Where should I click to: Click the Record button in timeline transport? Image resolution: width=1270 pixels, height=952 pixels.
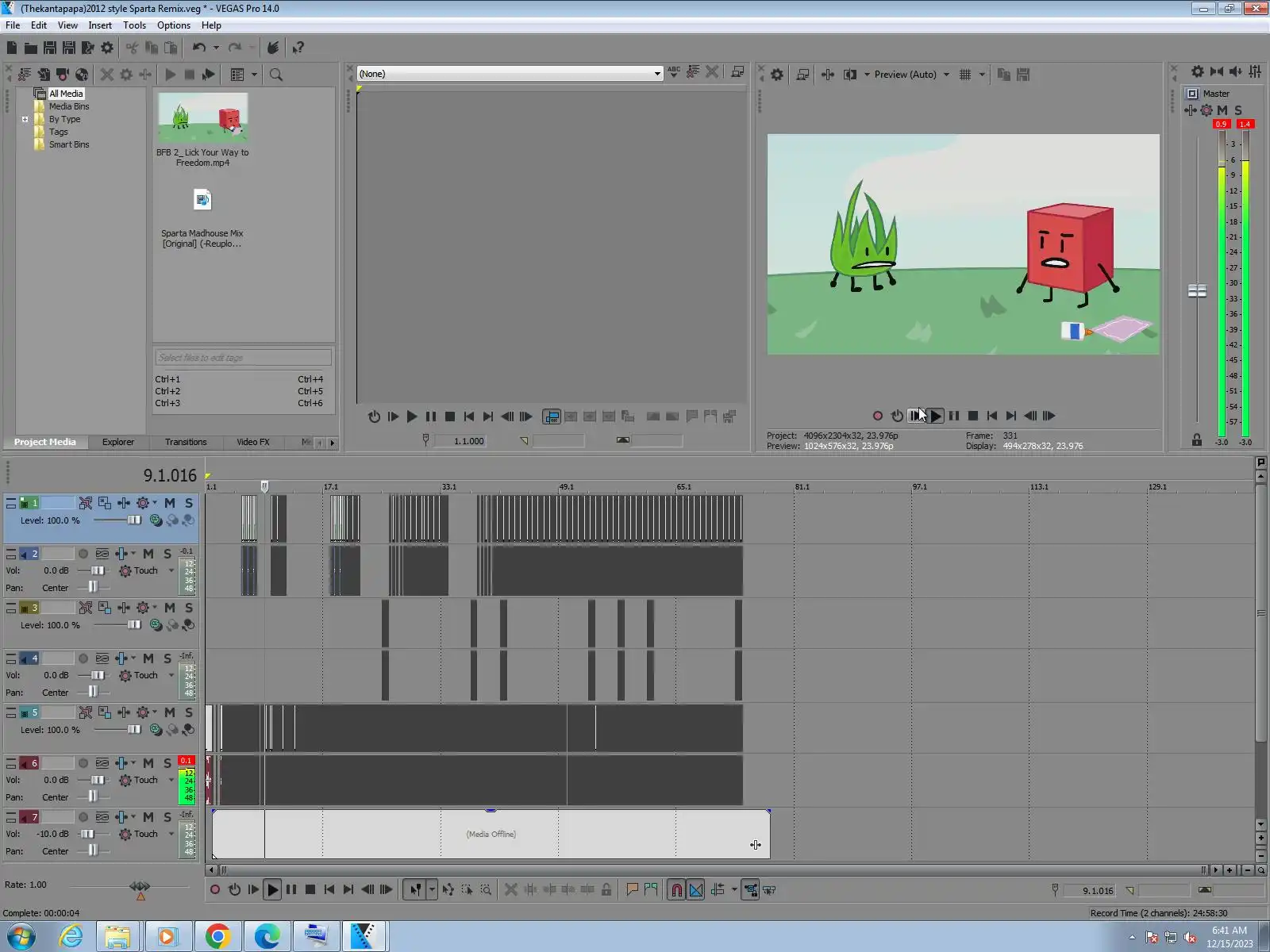(214, 890)
